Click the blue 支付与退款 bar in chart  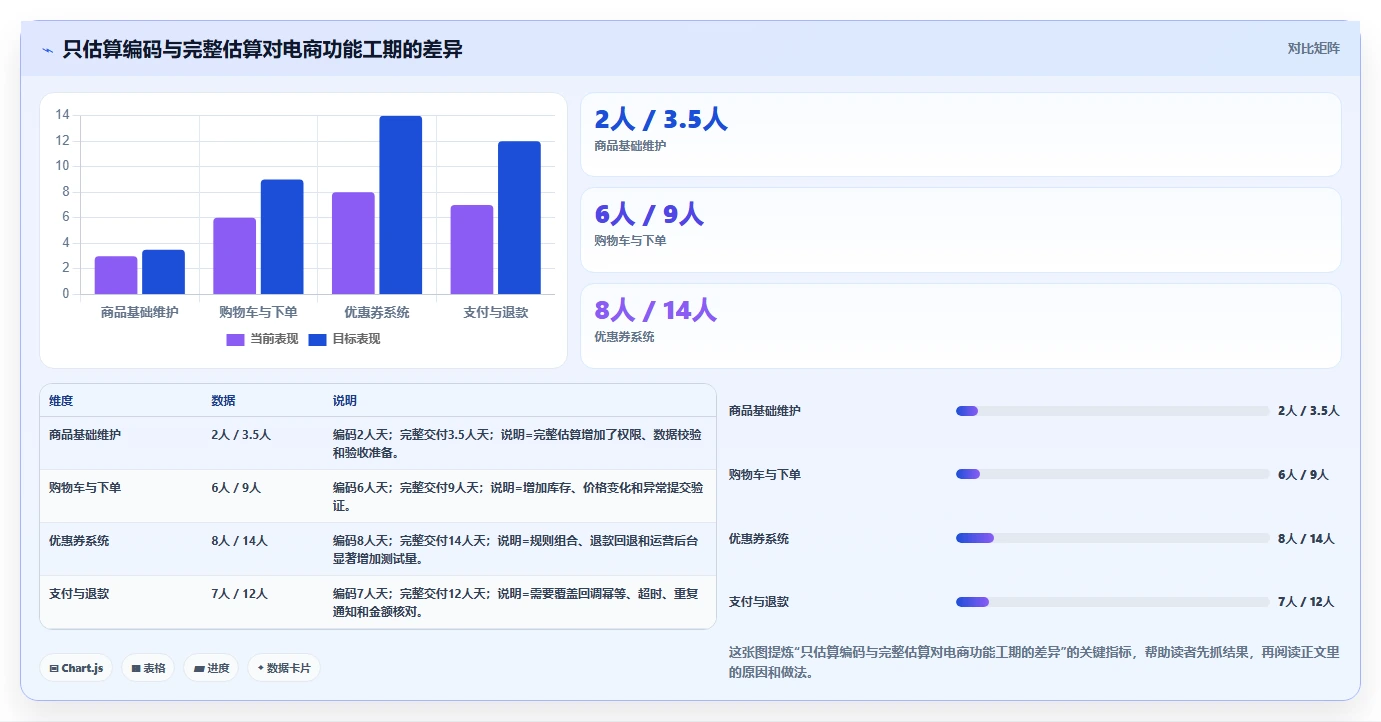point(519,218)
